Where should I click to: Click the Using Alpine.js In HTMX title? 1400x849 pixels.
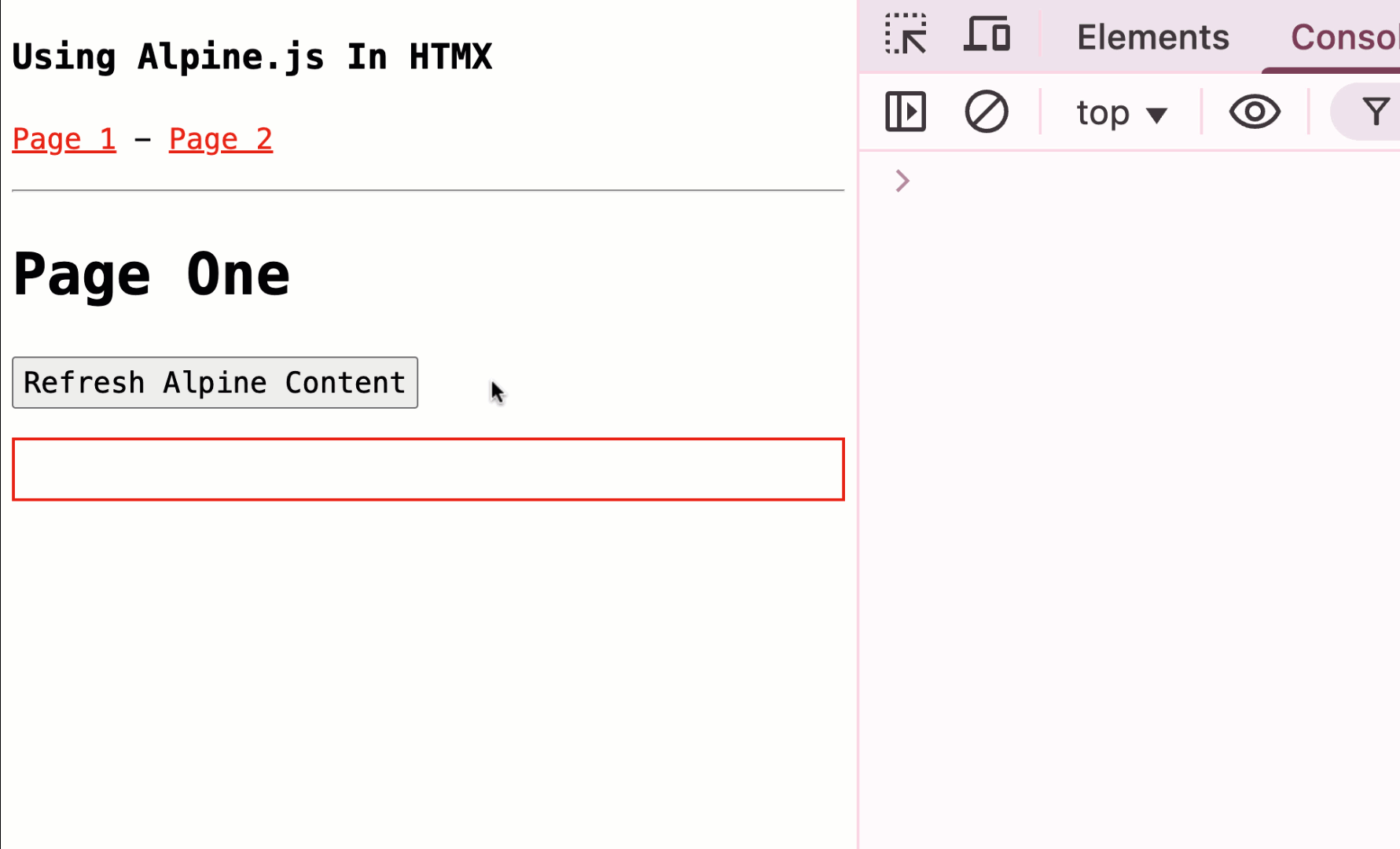click(x=252, y=57)
